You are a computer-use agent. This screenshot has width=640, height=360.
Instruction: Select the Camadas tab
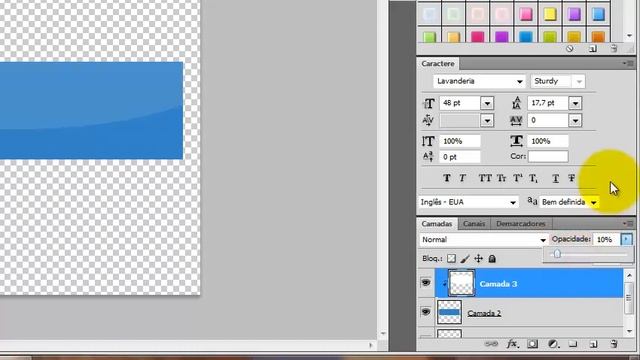point(437,224)
